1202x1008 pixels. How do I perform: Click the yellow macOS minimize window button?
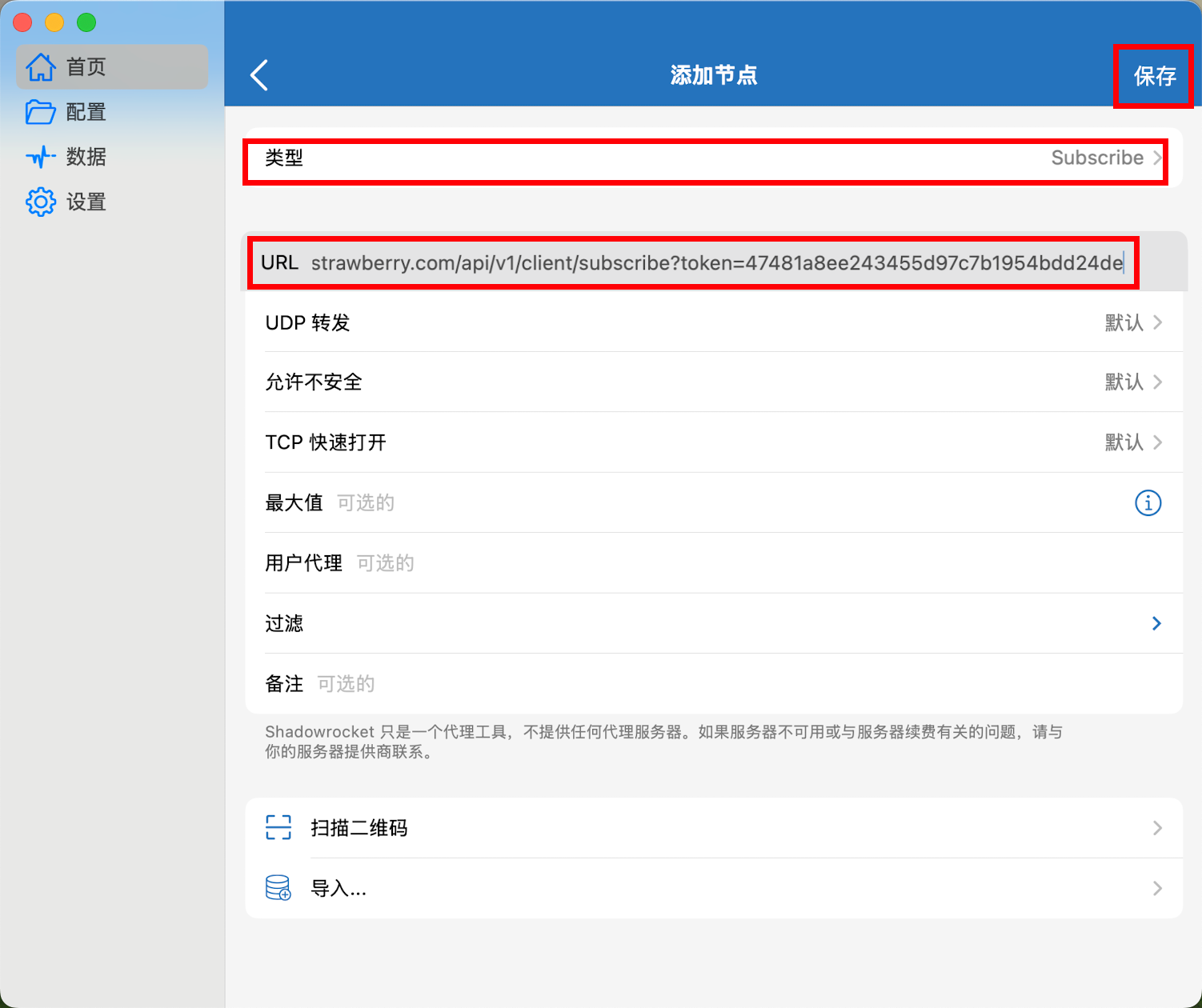[54, 22]
